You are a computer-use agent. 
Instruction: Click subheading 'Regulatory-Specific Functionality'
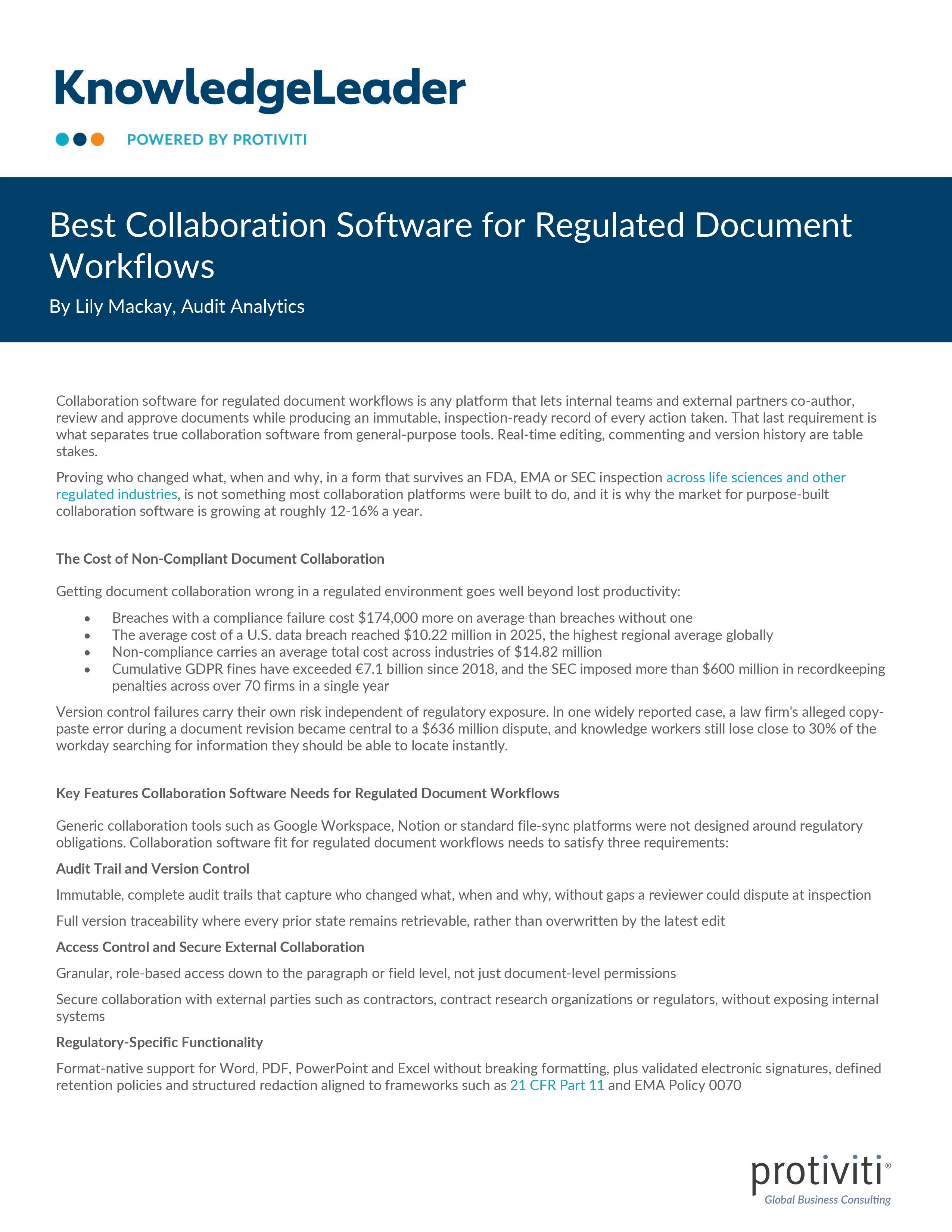coord(159,1042)
